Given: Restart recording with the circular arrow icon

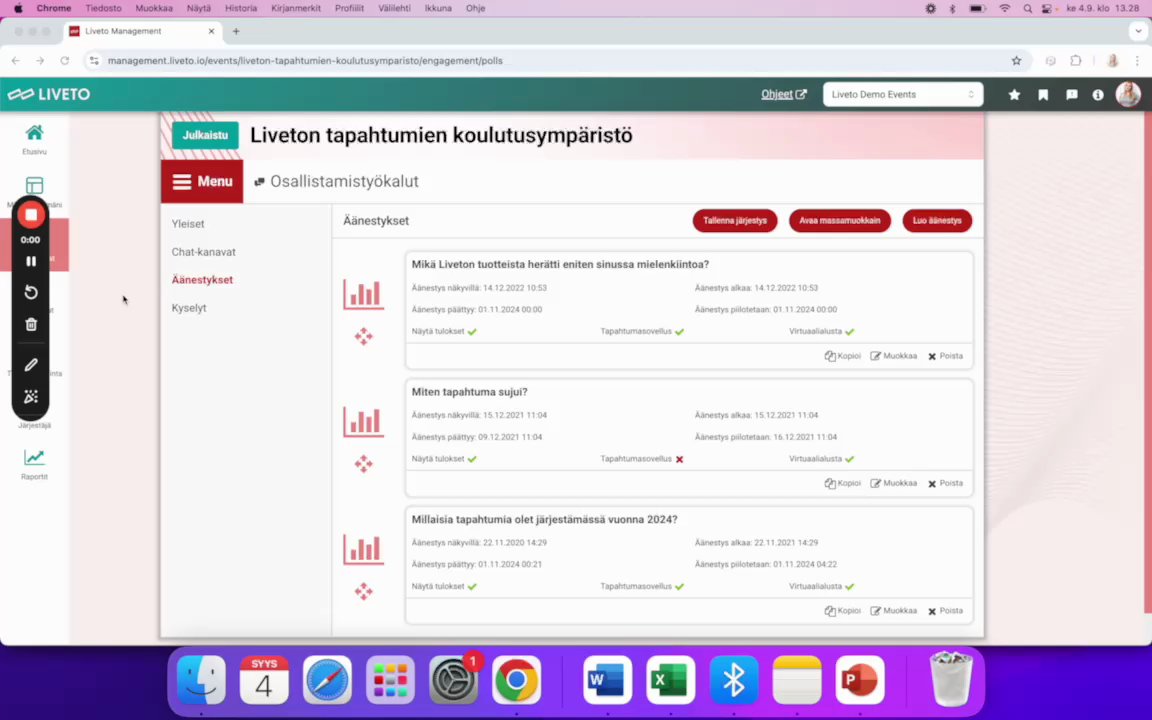Looking at the screenshot, I should 31,292.
